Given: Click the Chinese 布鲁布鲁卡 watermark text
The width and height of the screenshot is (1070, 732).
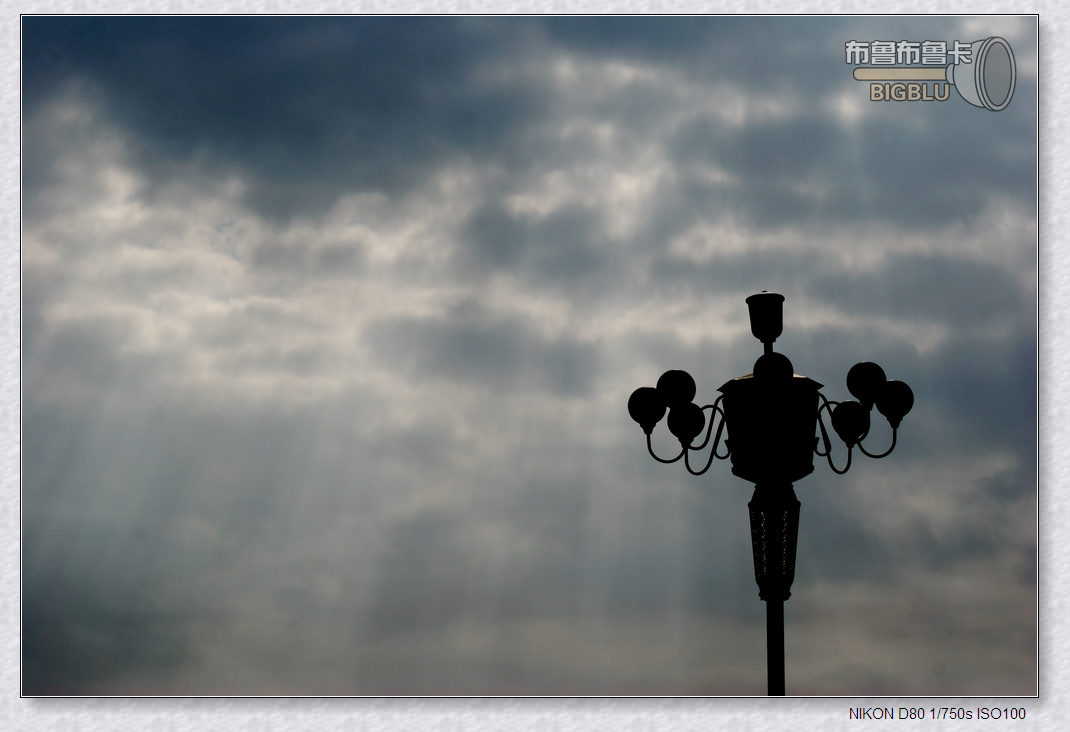Looking at the screenshot, I should 907,52.
